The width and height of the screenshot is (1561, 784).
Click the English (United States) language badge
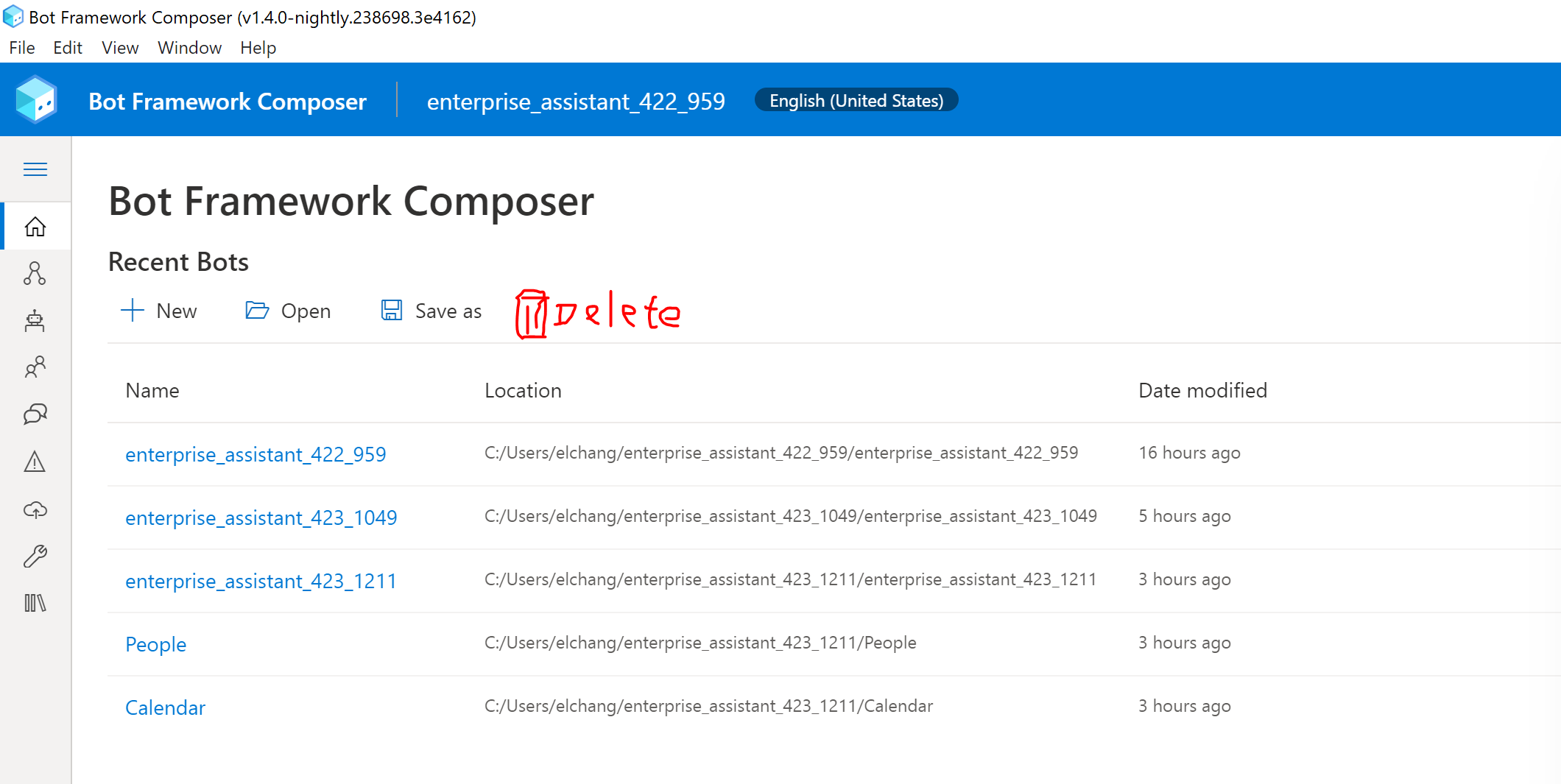[x=856, y=100]
